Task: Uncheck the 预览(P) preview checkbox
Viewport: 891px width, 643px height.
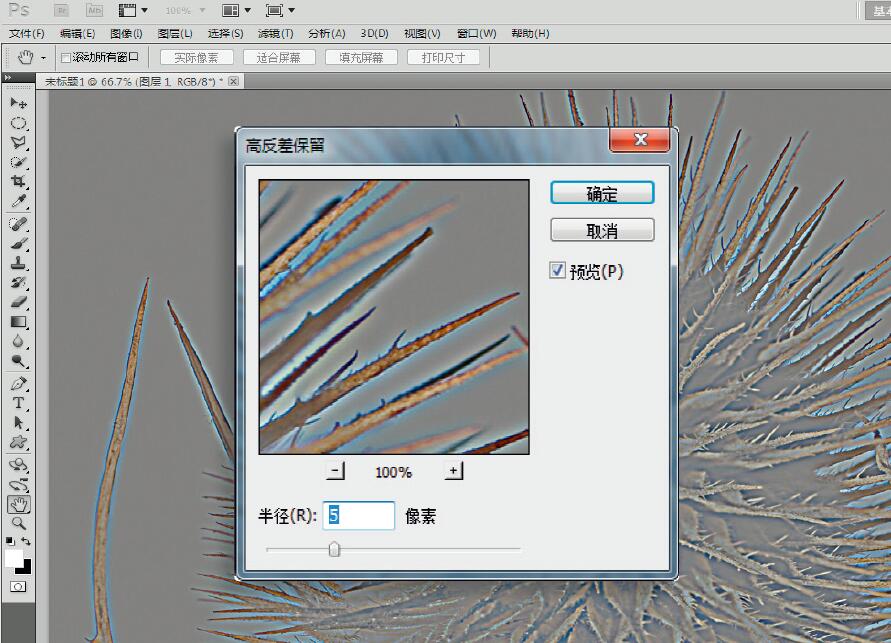Action: click(x=558, y=271)
